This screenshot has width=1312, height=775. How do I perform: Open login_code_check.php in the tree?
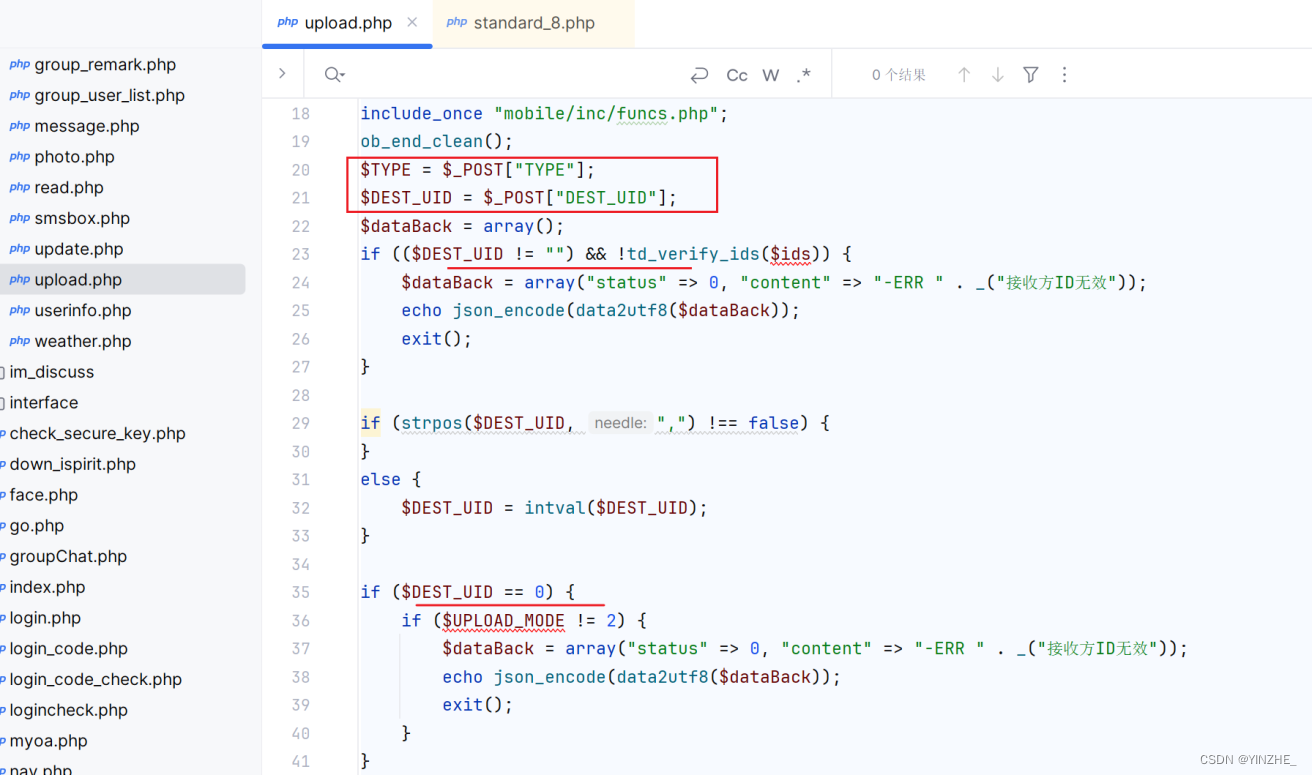(x=96, y=680)
